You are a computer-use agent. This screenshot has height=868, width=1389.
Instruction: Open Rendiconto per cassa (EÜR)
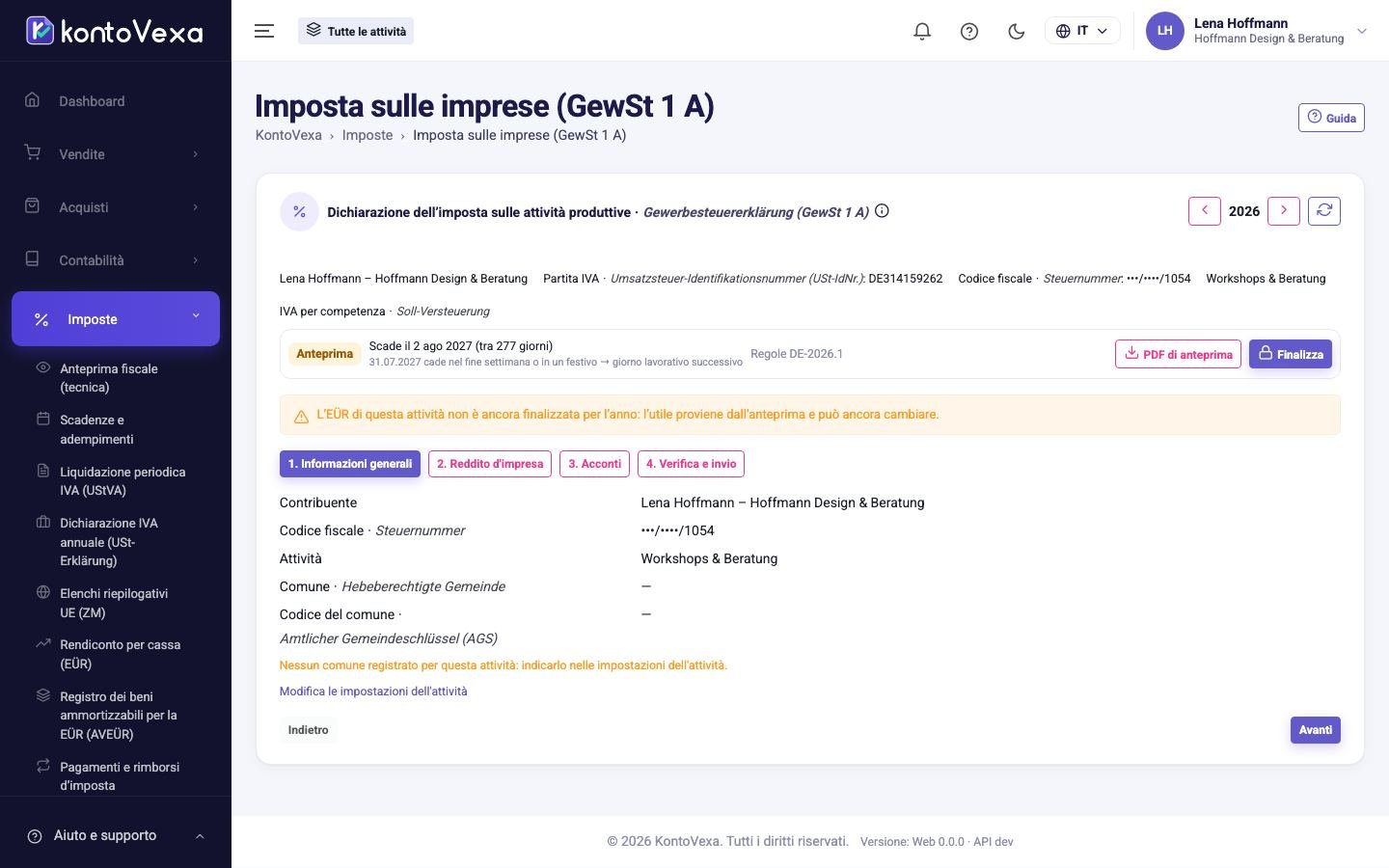click(116, 654)
